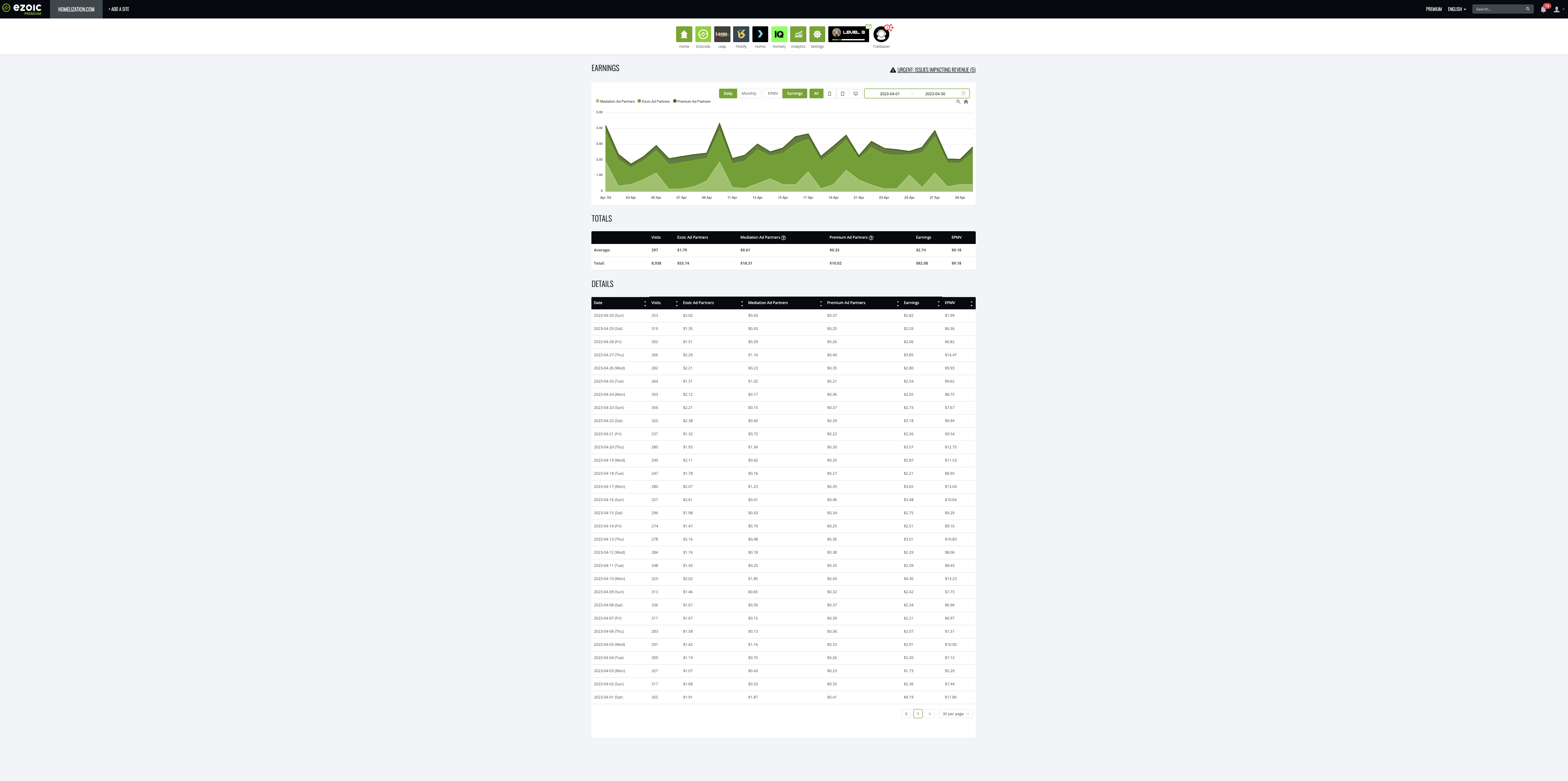Open the Flickify app
1568x781 pixels.
click(x=741, y=34)
